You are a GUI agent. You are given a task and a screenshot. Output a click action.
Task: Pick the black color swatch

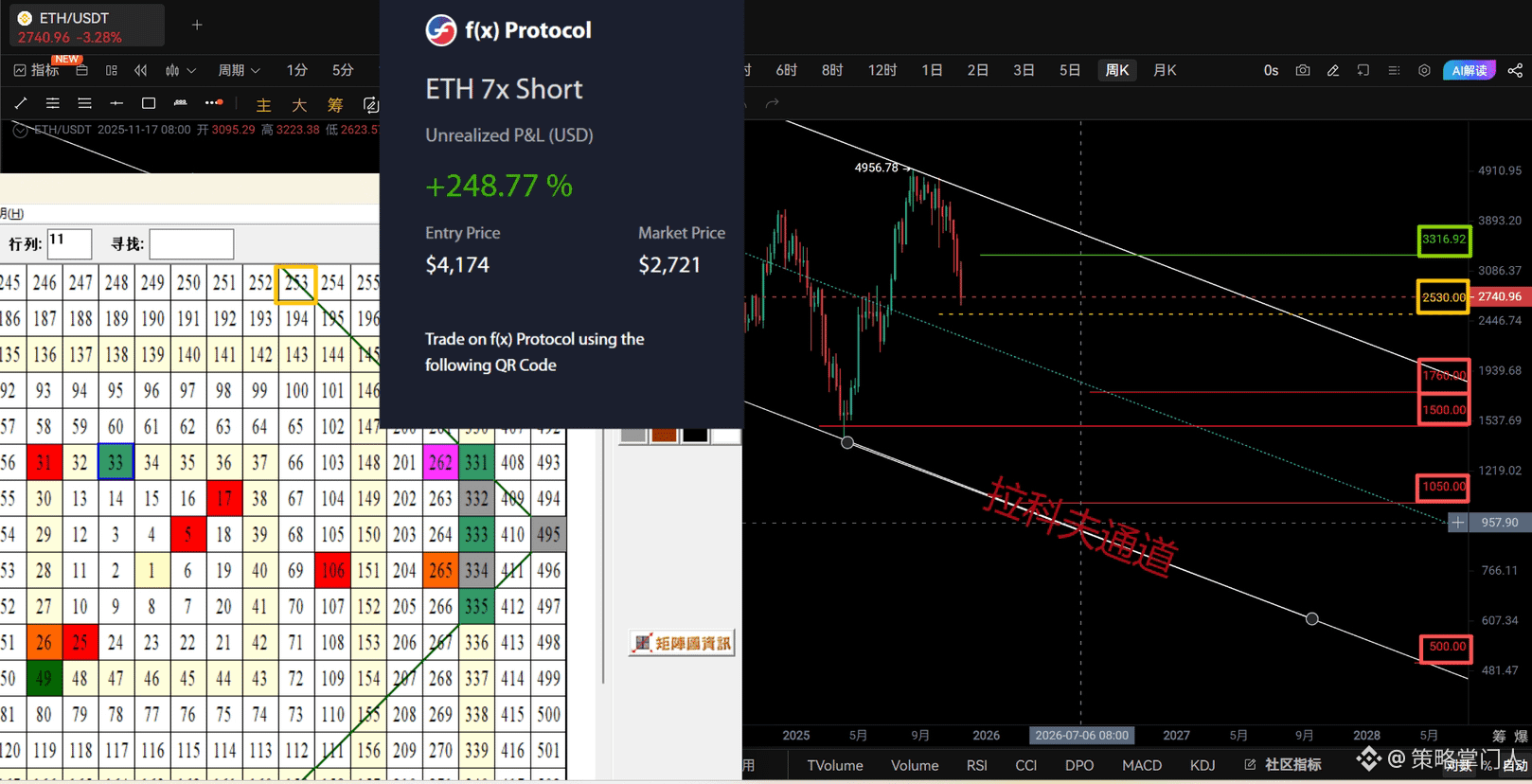[x=695, y=435]
